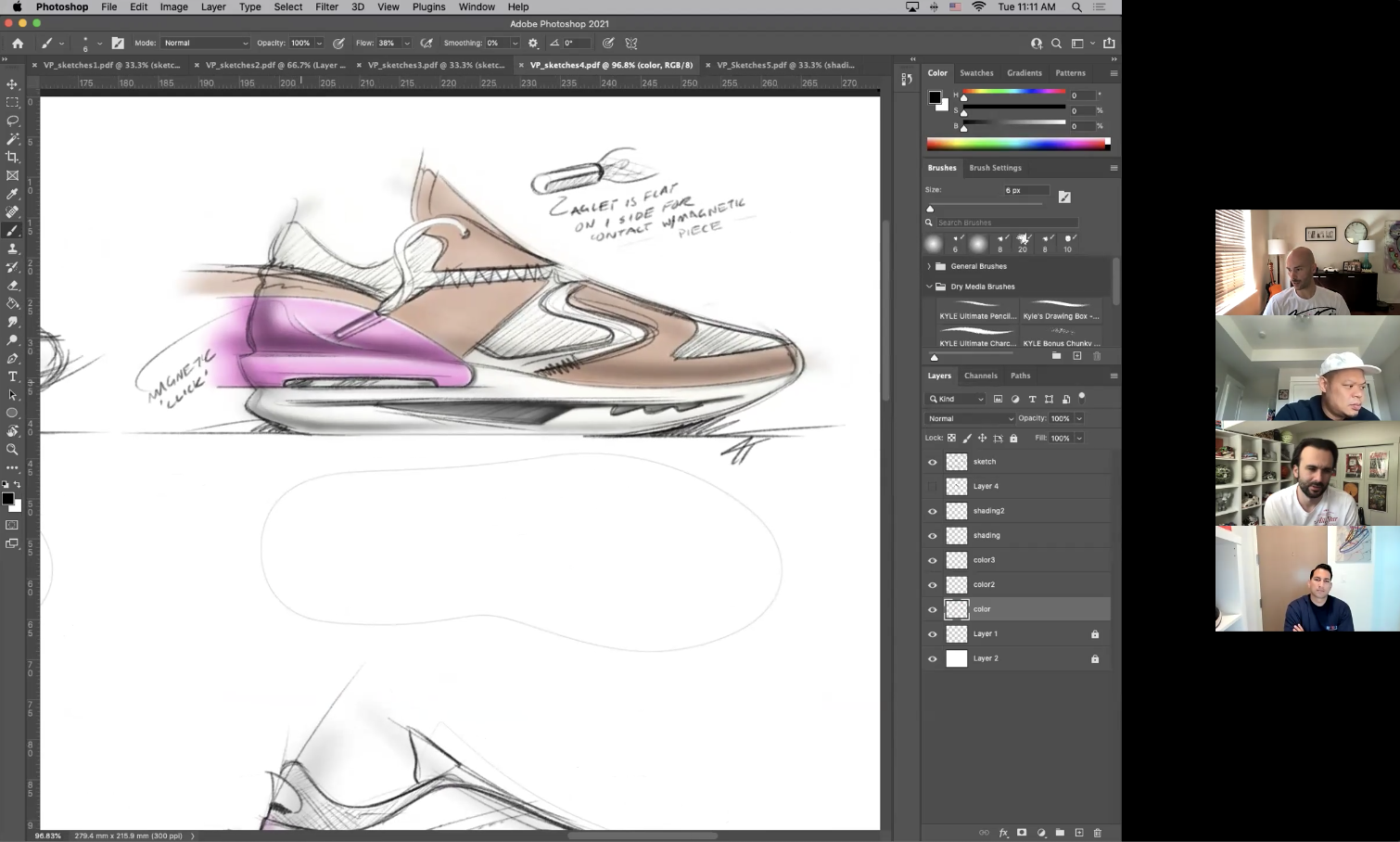Image resolution: width=1400 pixels, height=842 pixels.
Task: Hide Layer 1 visibility eye
Action: click(x=933, y=634)
